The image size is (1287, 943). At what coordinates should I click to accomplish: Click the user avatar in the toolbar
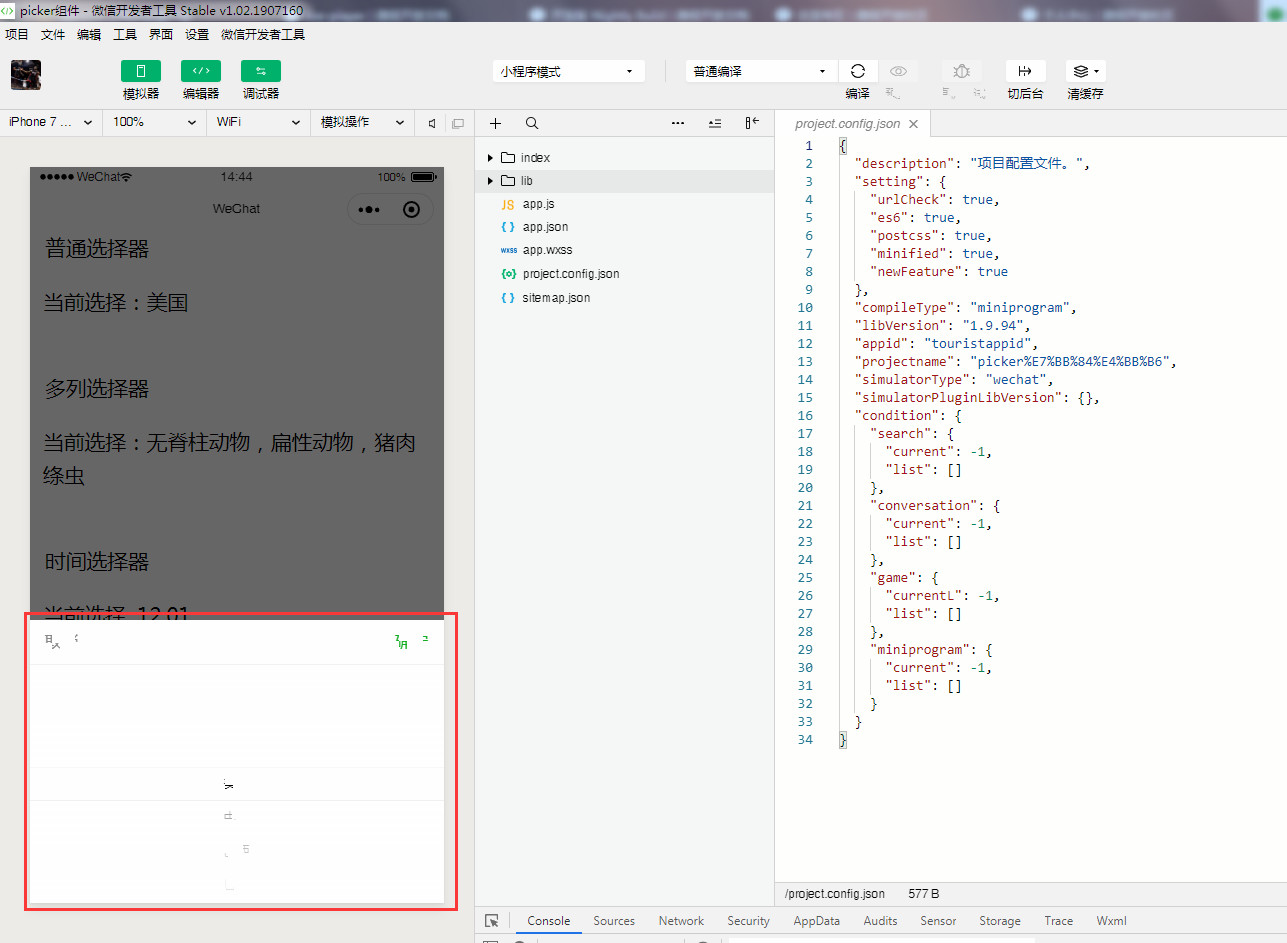tap(26, 75)
